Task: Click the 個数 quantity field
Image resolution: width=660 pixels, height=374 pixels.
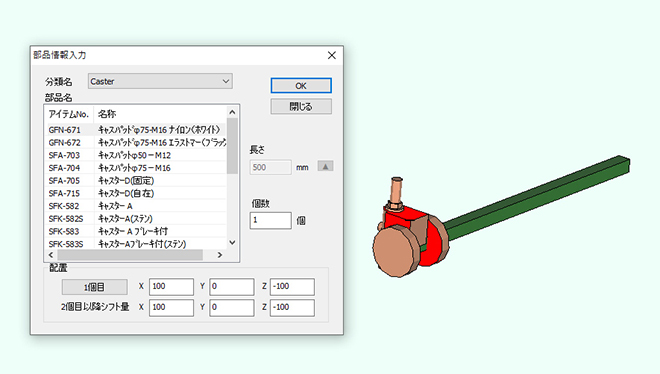Action: tap(270, 220)
